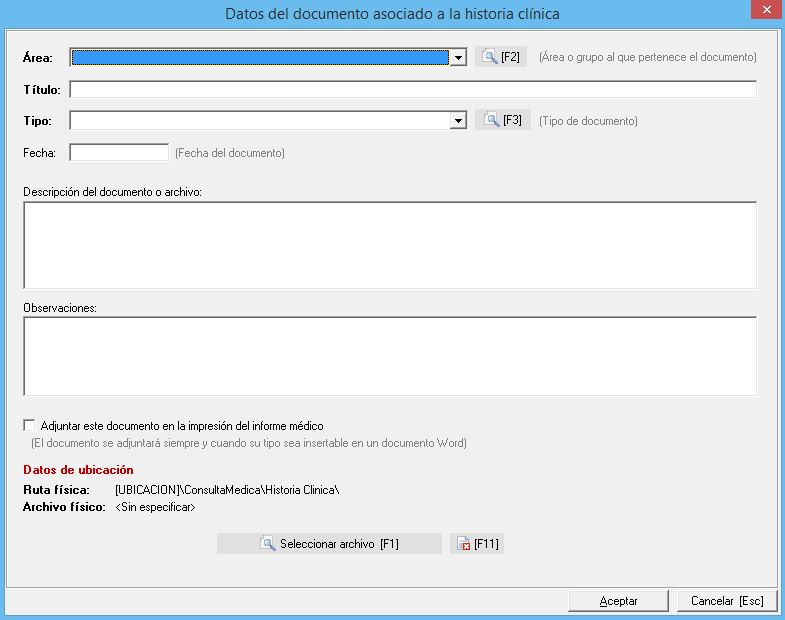The image size is (785, 620).
Task: Click in the Descripción del documento text area
Action: coord(390,245)
